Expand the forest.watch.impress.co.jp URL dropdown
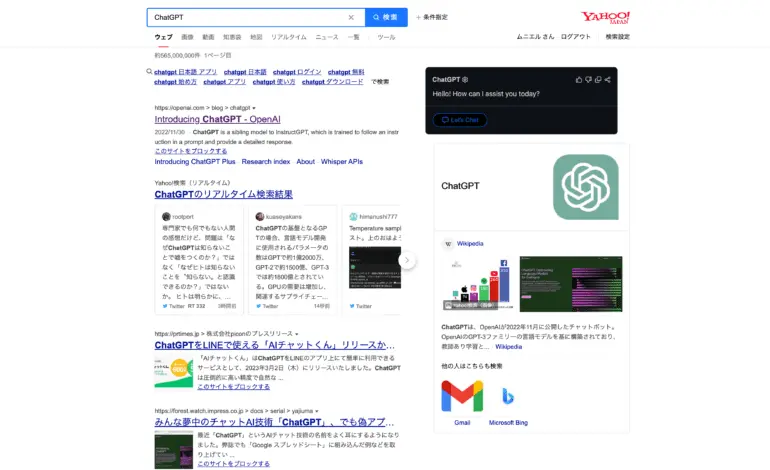This screenshot has height=470, width=770. coord(317,411)
